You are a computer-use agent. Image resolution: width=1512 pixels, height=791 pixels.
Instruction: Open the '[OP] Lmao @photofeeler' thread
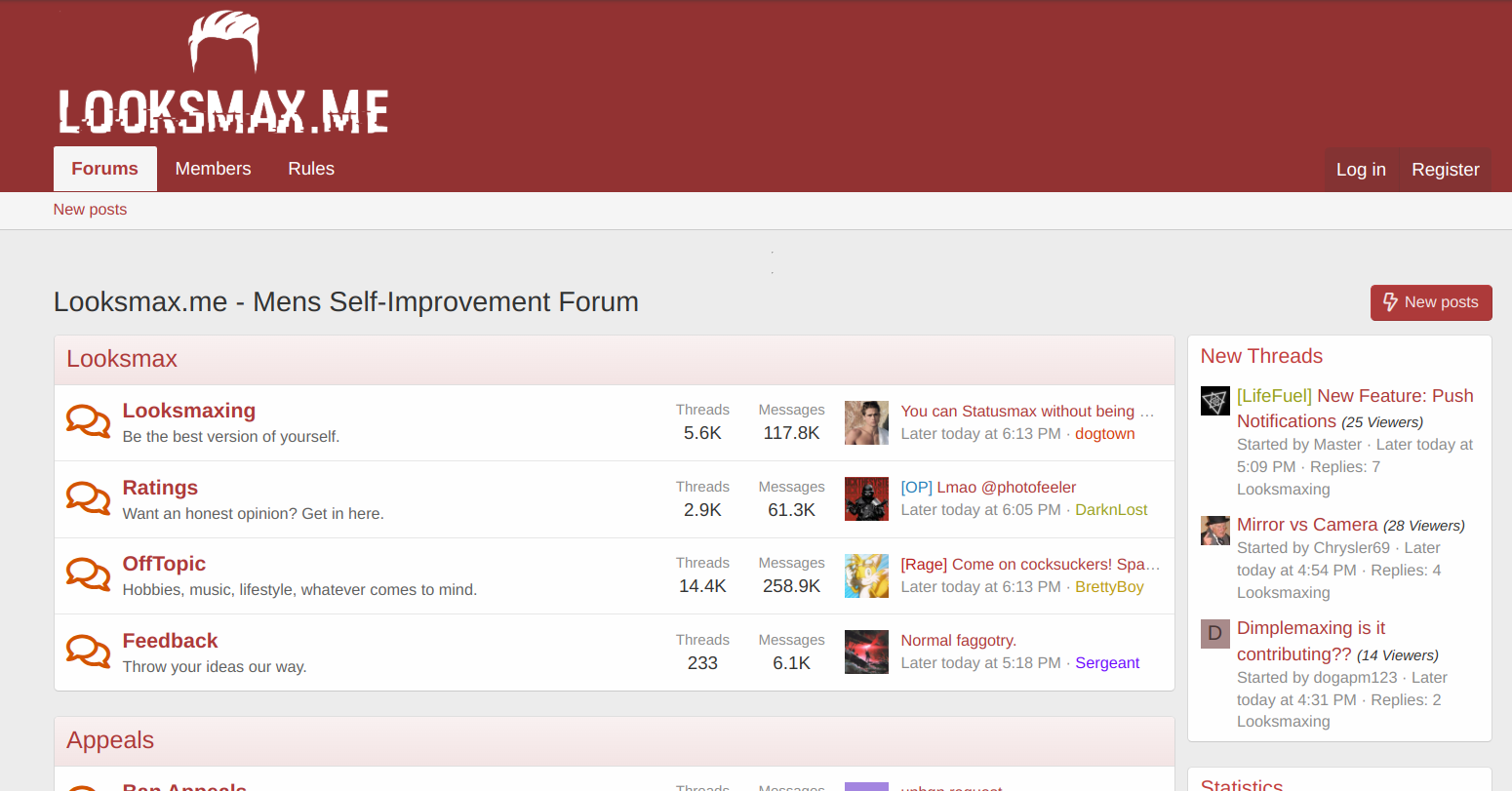[988, 488]
